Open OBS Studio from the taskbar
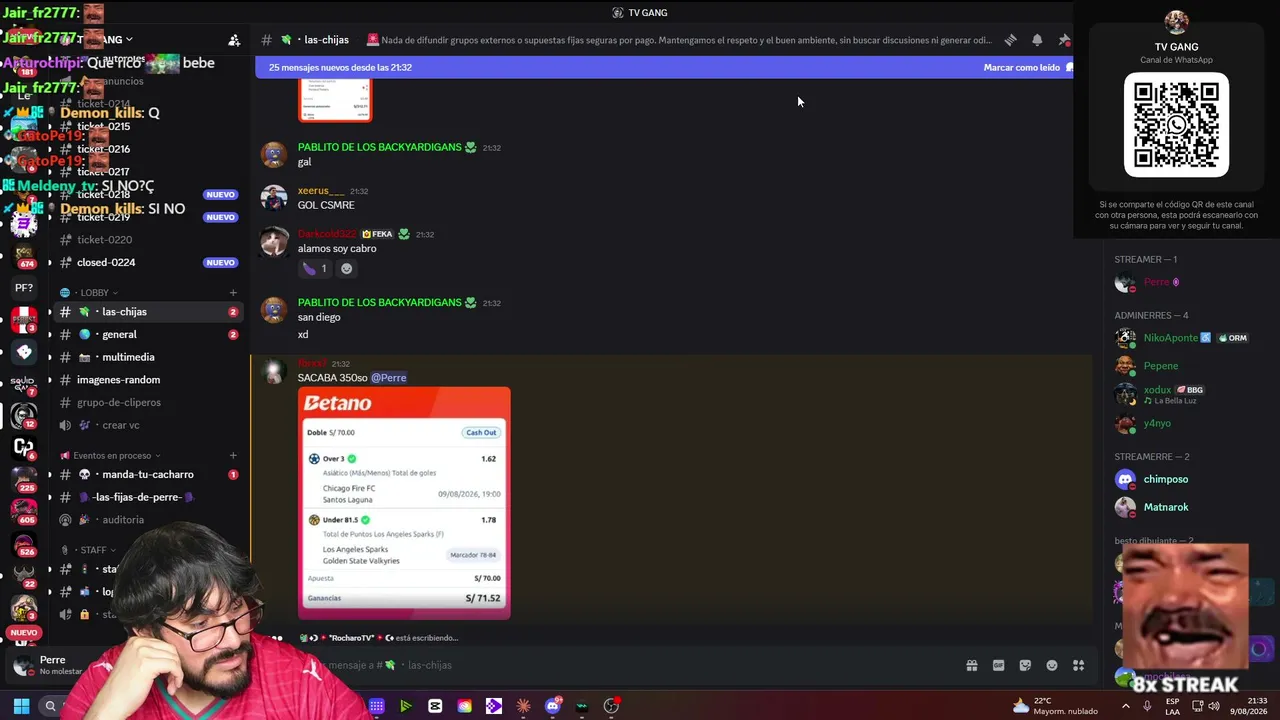This screenshot has width=1280, height=720. [611, 706]
